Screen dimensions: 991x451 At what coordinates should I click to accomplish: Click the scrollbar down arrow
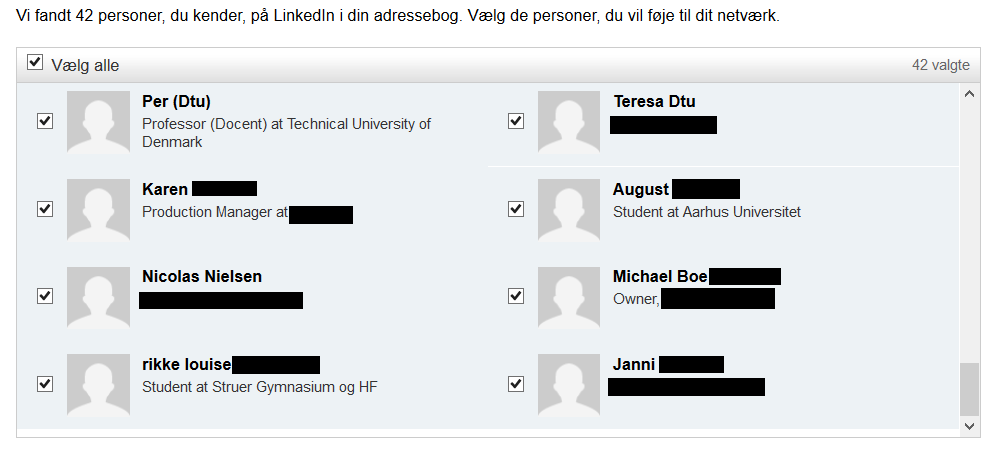pyautogui.click(x=968, y=425)
